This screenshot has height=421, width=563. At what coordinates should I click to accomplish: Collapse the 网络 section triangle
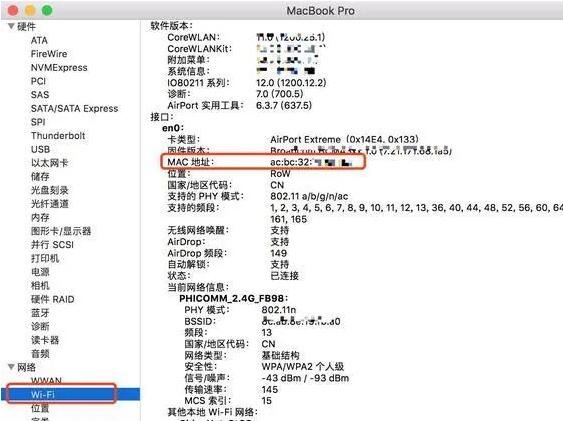click(11, 366)
